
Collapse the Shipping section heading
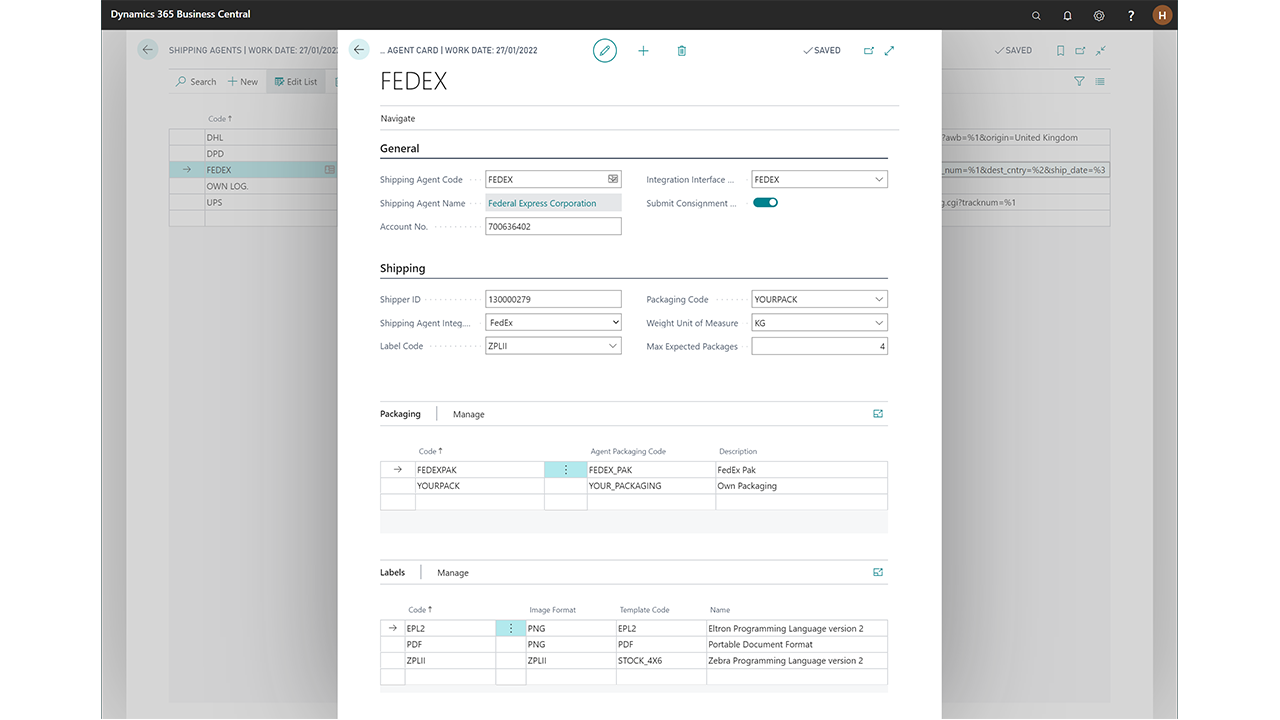[x=403, y=268]
